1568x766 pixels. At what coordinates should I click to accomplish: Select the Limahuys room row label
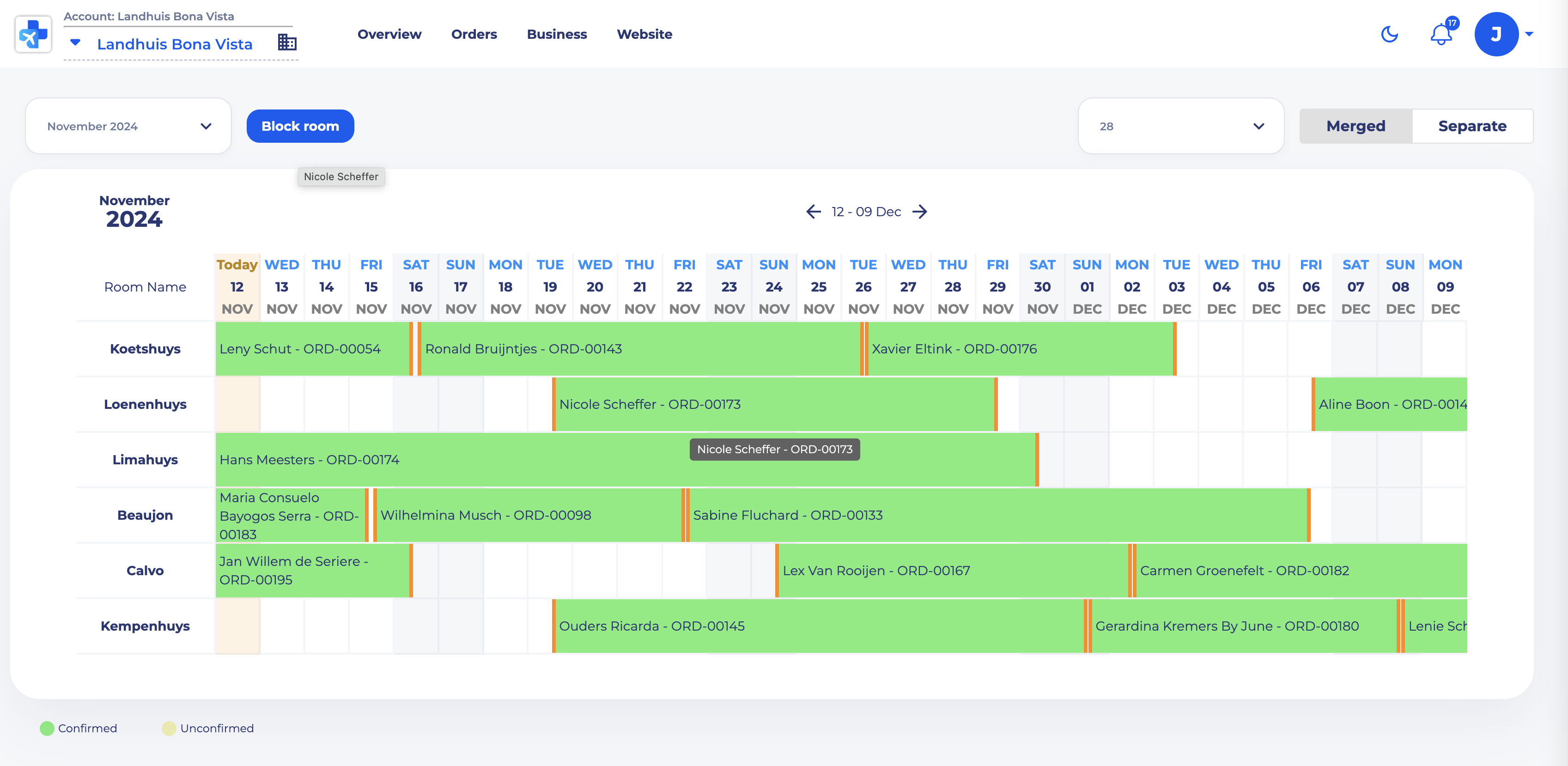pos(145,460)
